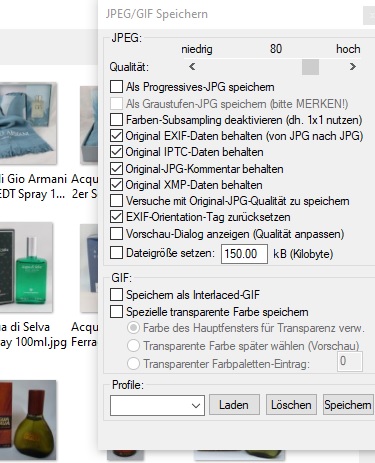375x463 pixels.
Task: Check Dateigröße setzen option
Action: pyautogui.click(x=116, y=253)
